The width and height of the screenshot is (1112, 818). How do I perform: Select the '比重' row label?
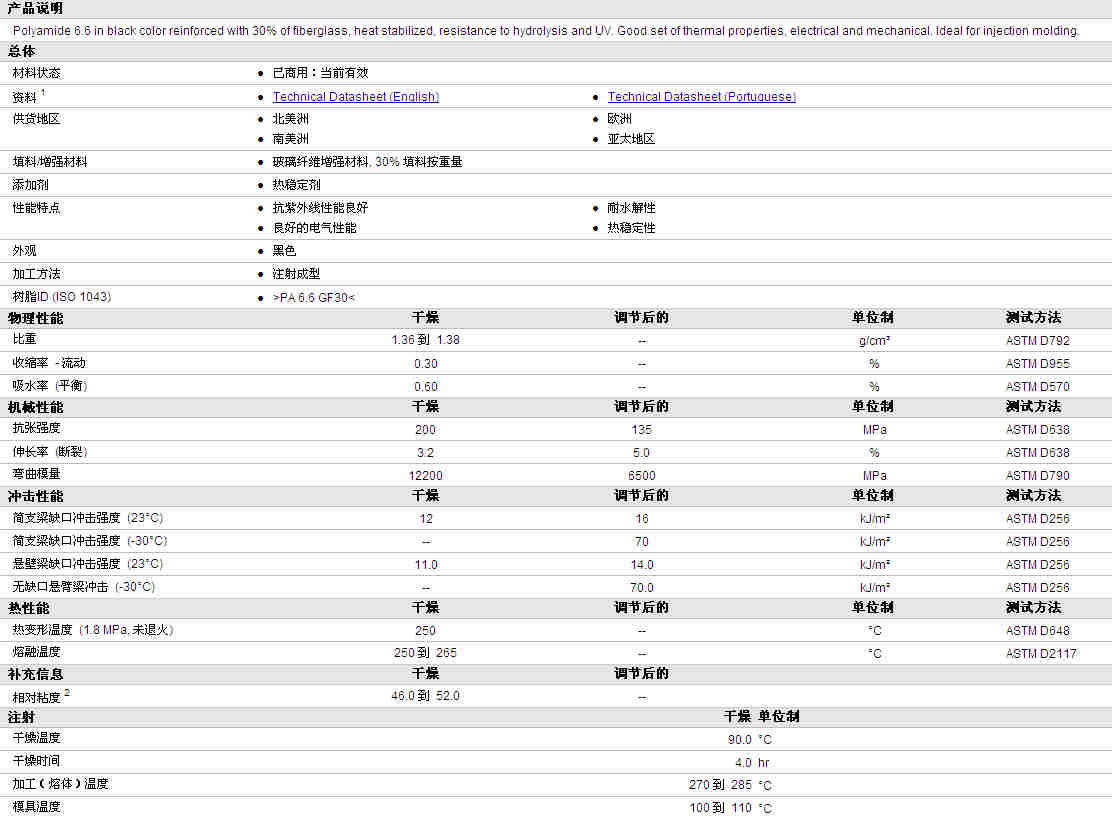click(x=24, y=339)
